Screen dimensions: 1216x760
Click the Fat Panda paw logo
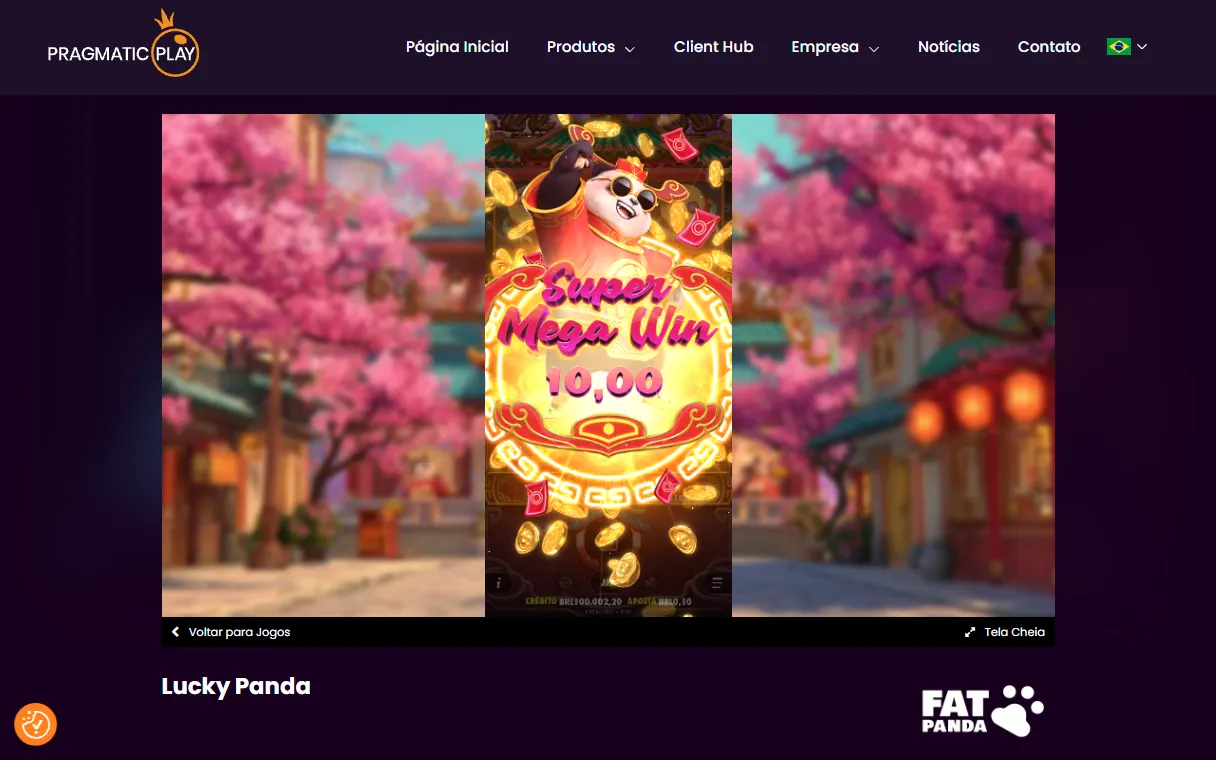[x=982, y=710]
